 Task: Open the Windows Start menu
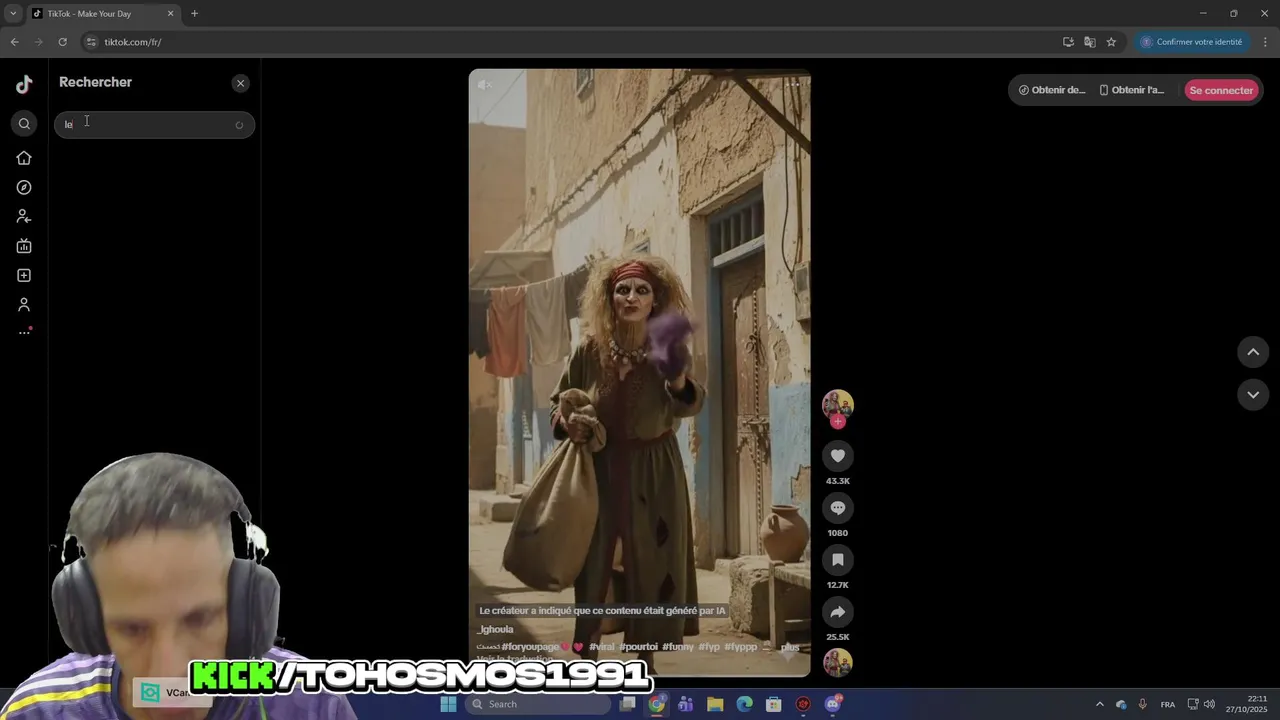tap(448, 704)
